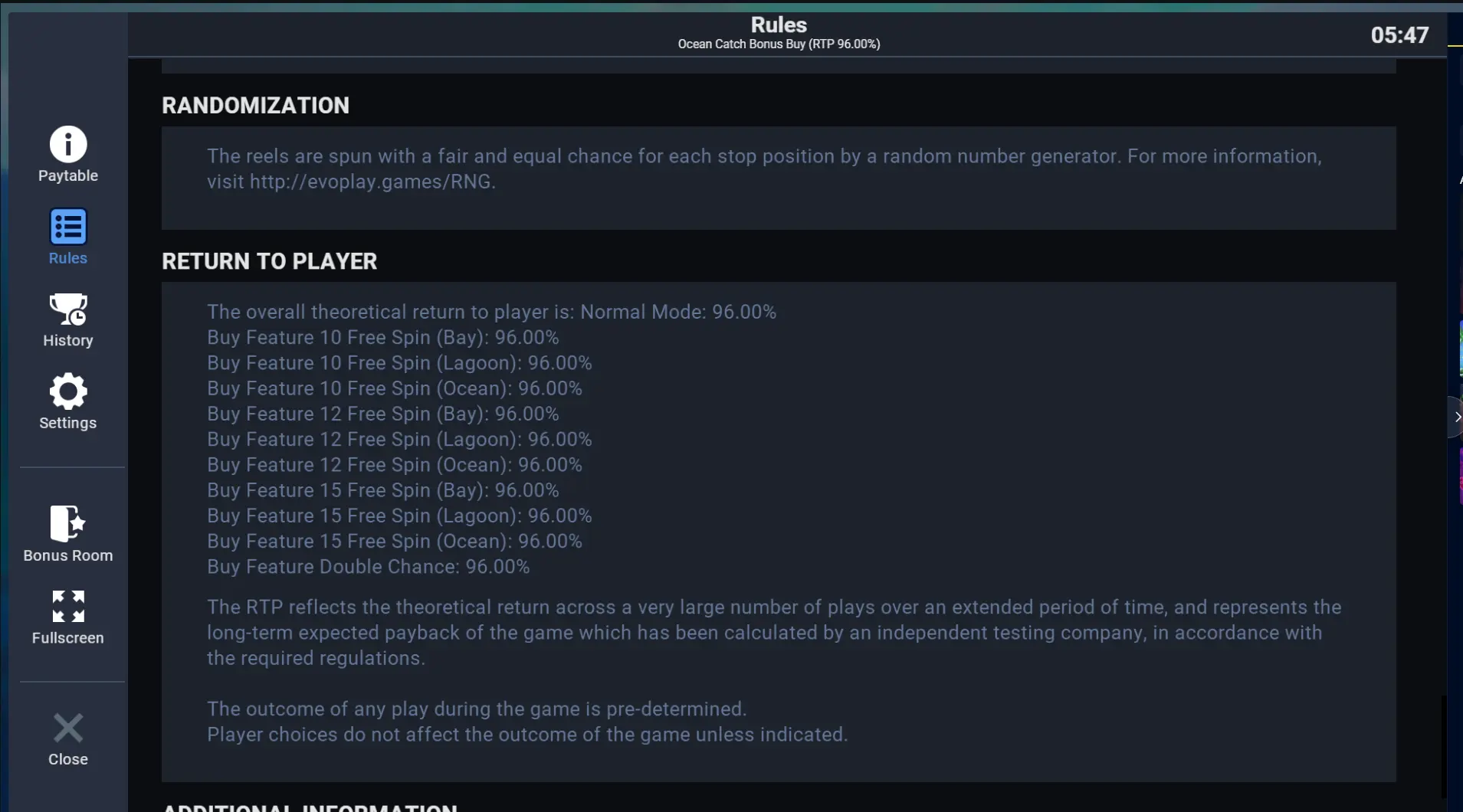Viewport: 1463px width, 812px height.
Task: Open the evoplay.games/RNG link
Action: click(x=372, y=182)
